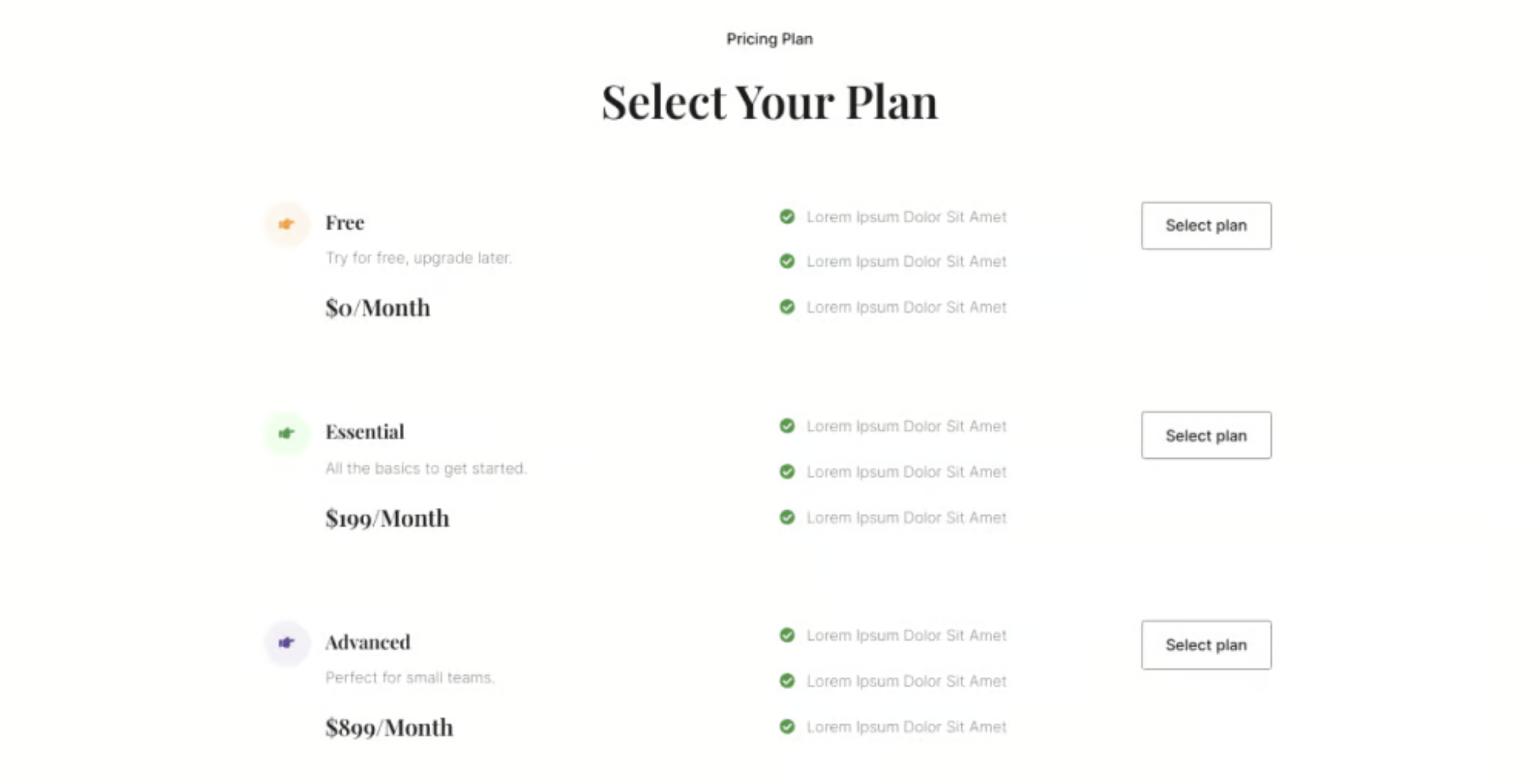The height and width of the screenshot is (784, 1540).
Task: Choose Select plan for the Essential tier
Action: pyautogui.click(x=1206, y=435)
